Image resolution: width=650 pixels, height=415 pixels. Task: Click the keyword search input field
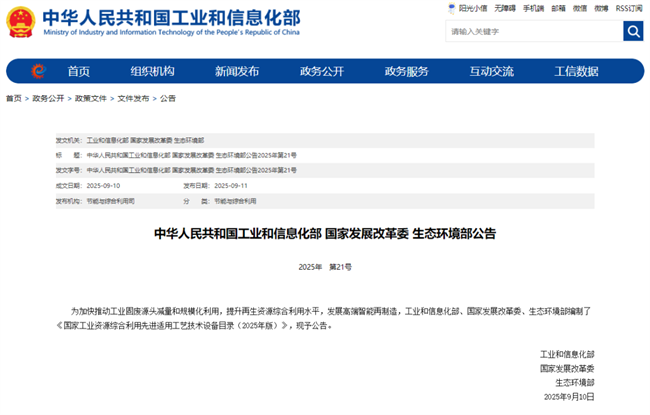coord(534,31)
